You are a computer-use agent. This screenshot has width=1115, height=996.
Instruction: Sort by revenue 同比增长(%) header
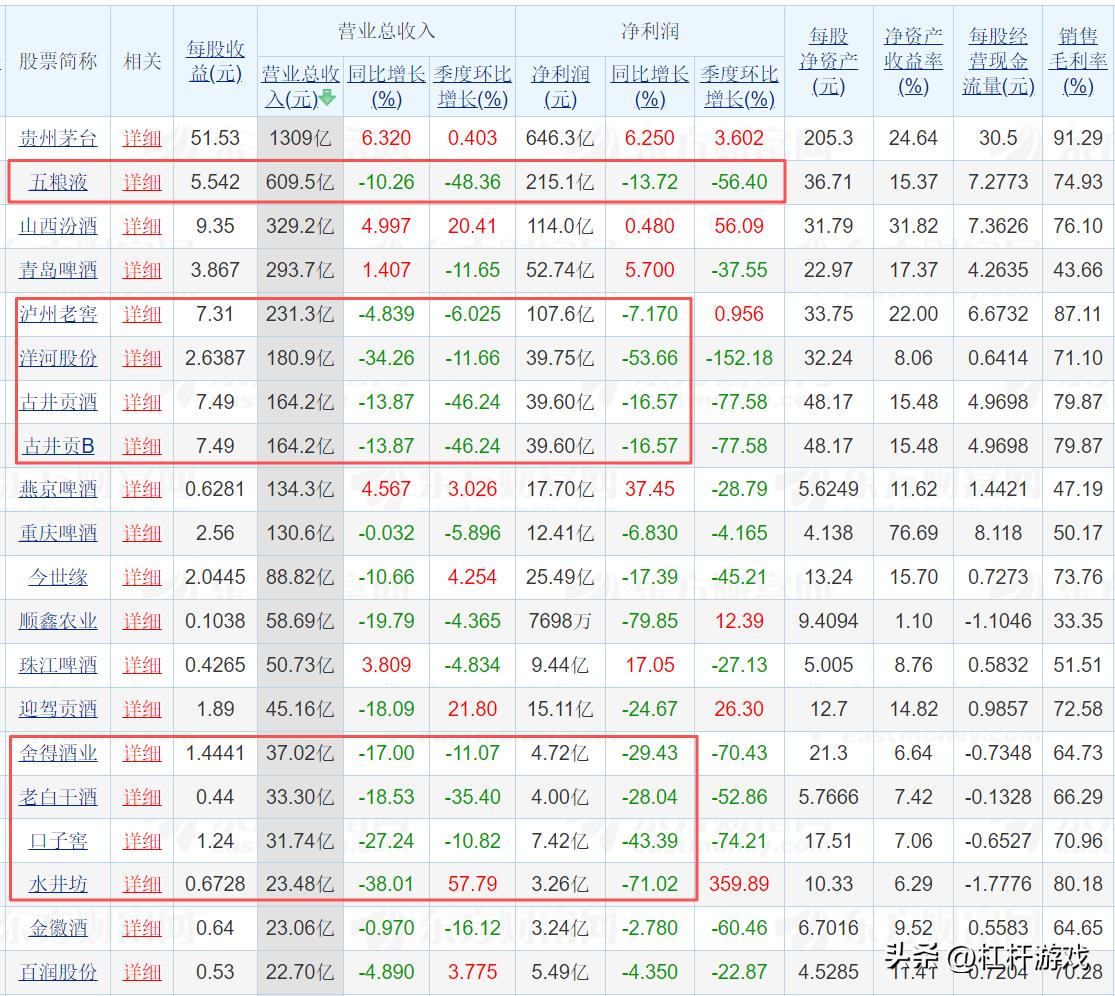point(386,86)
